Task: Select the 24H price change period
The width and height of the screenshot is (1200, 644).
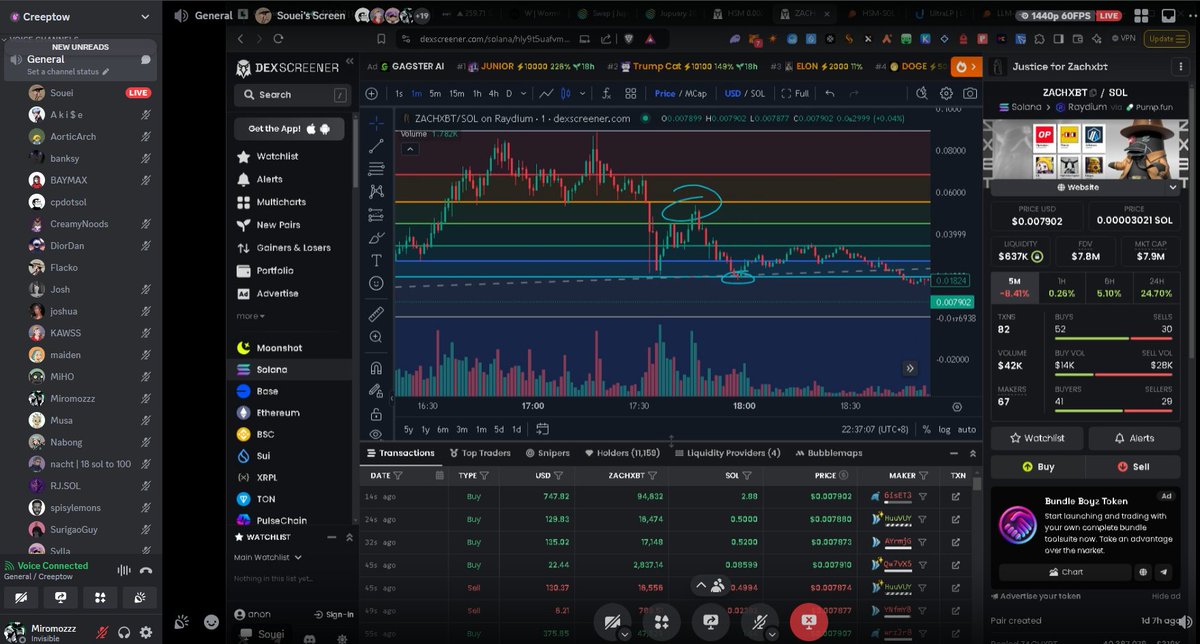Action: tap(1156, 288)
